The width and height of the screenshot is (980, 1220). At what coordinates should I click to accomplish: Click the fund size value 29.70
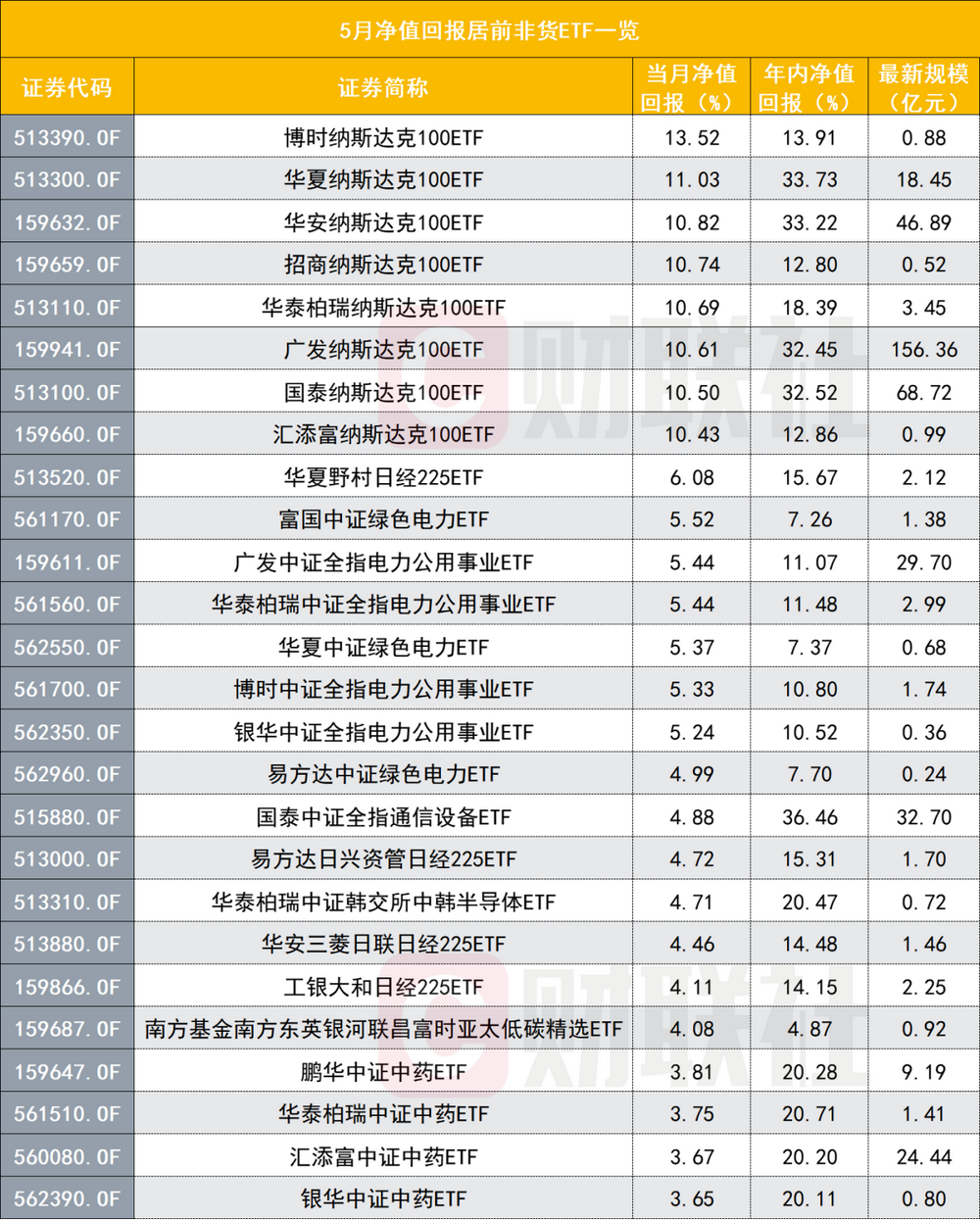click(x=923, y=562)
